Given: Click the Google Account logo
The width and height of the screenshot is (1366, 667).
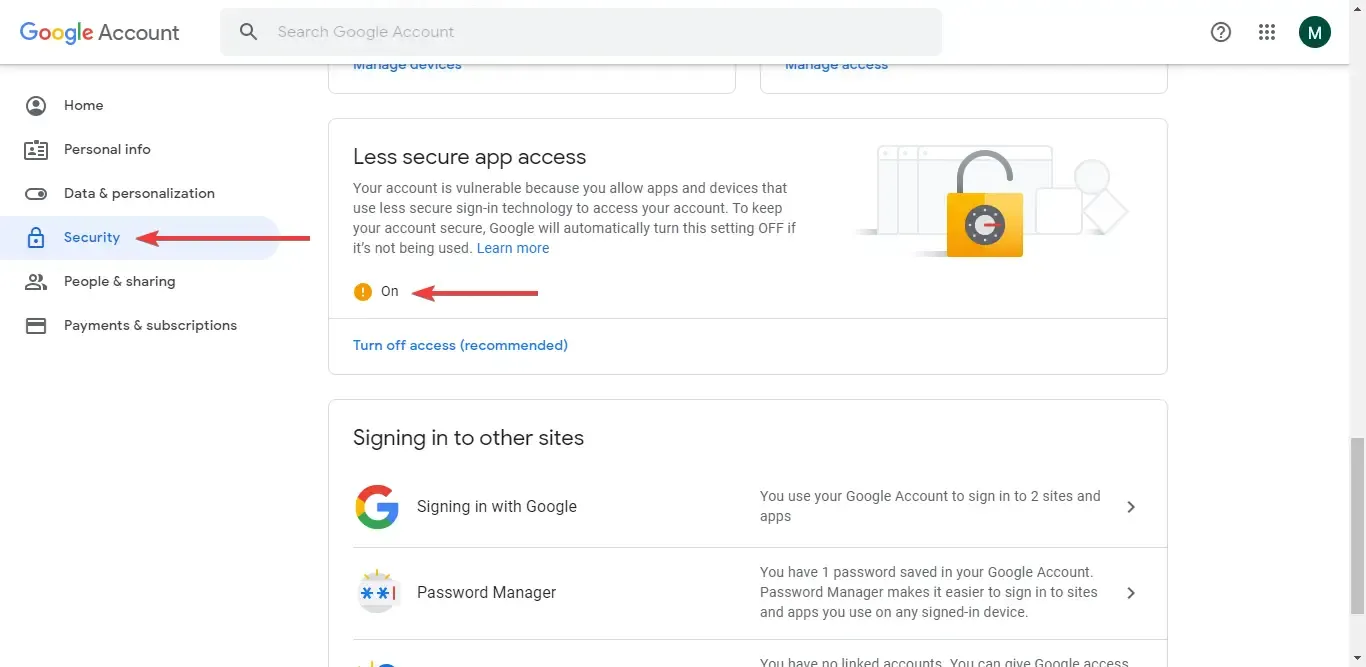Looking at the screenshot, I should point(98,32).
